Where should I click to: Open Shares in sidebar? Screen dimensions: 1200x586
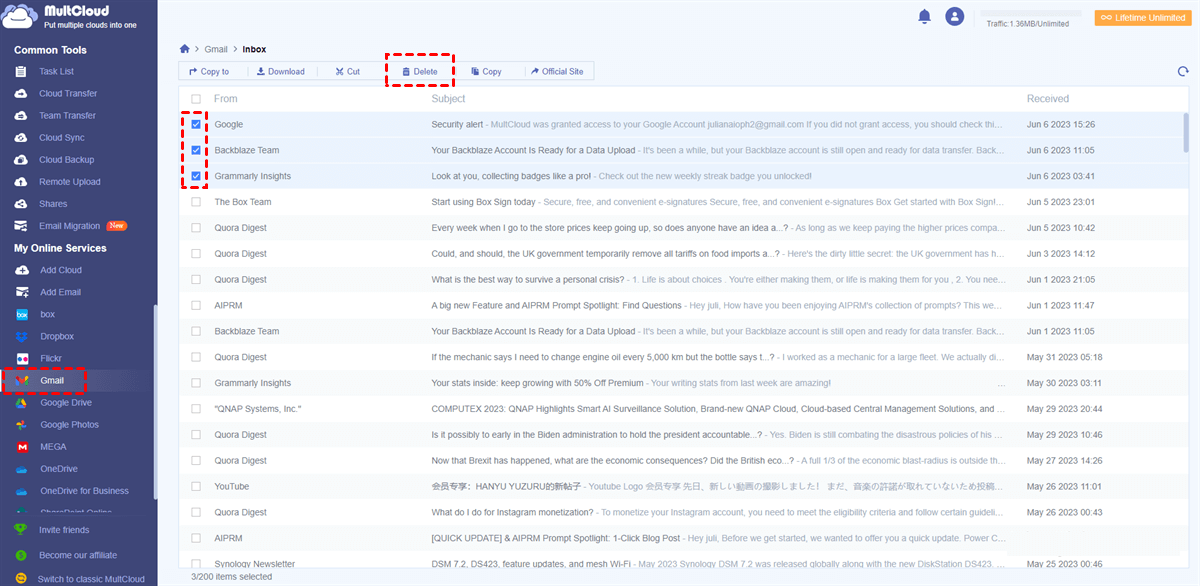coord(53,204)
